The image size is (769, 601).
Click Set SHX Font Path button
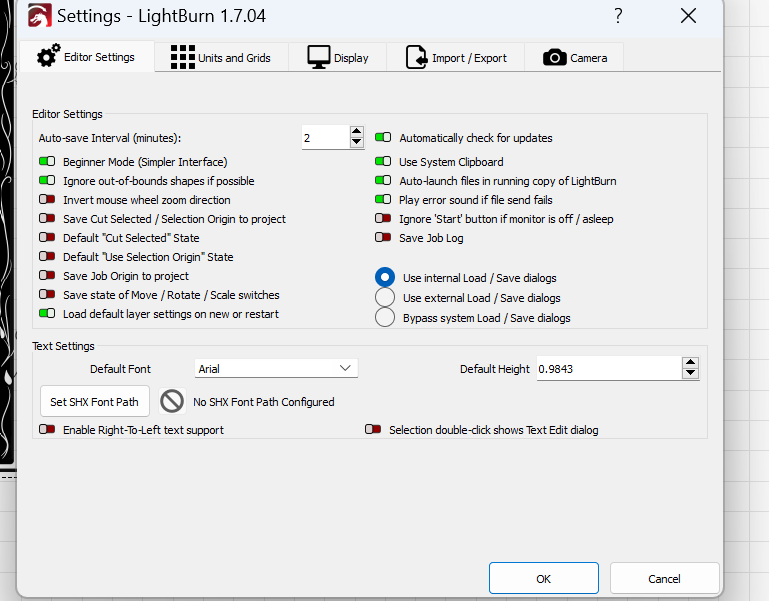95,401
